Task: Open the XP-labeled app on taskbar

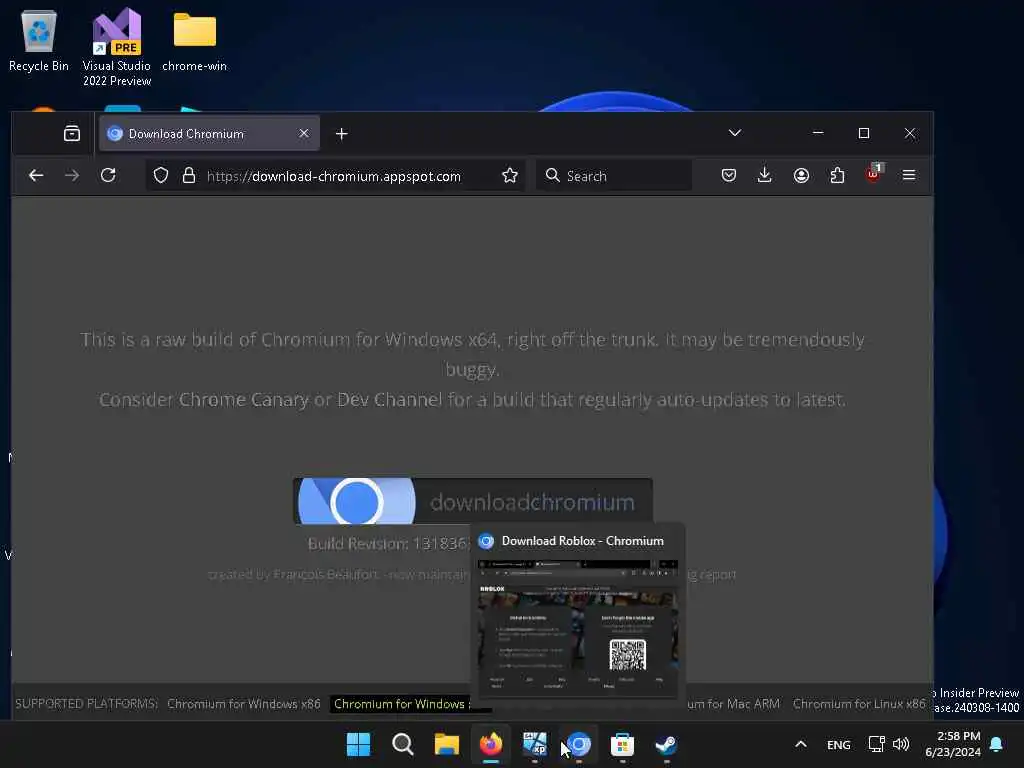Action: [535, 744]
